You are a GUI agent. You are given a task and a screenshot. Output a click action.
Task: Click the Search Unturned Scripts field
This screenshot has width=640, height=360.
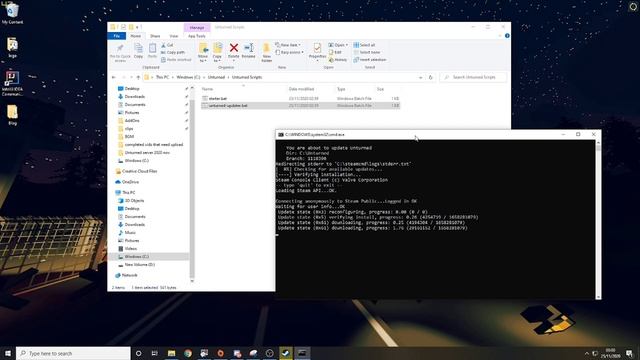[x=473, y=77]
